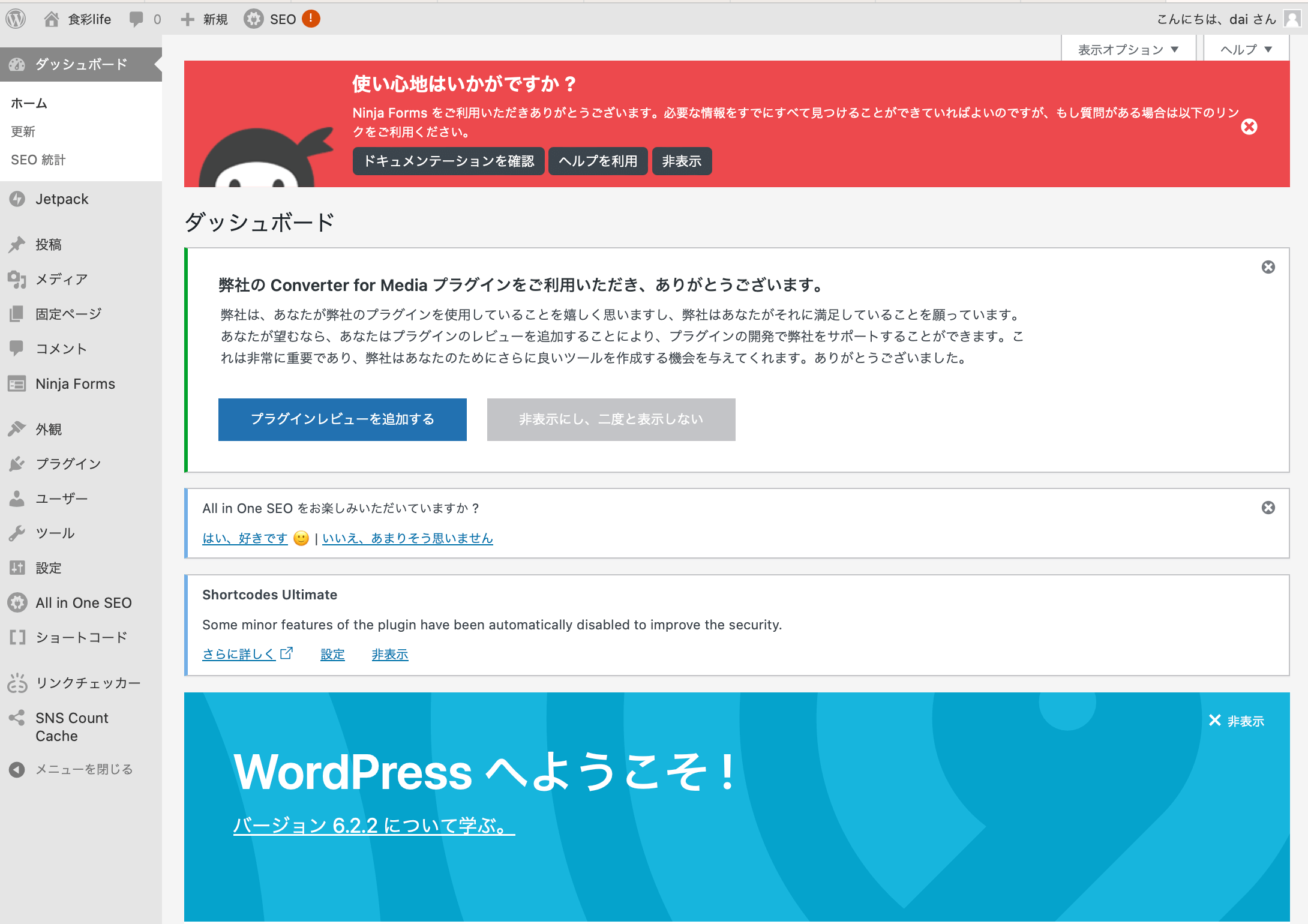Viewport: 1308px width, 924px height.
Task: Select ホーム in the dashboard submenu
Action: pyautogui.click(x=29, y=103)
